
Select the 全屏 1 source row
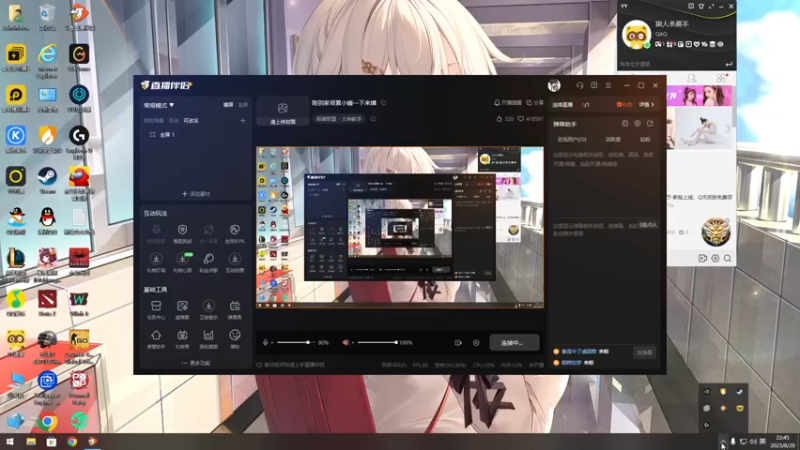(195, 135)
